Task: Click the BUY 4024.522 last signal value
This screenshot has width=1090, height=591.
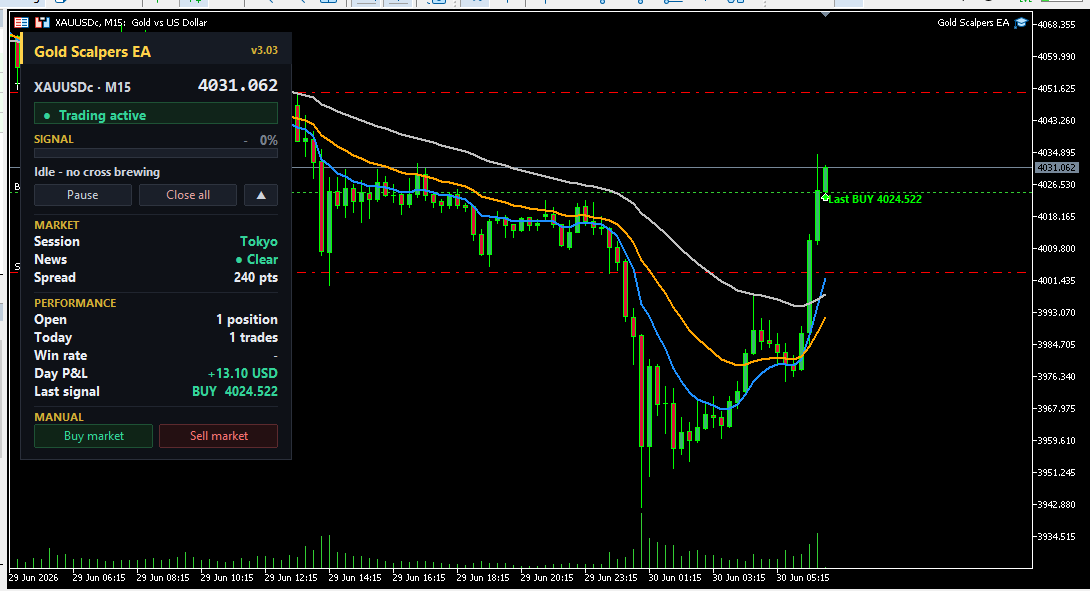Action: point(235,391)
